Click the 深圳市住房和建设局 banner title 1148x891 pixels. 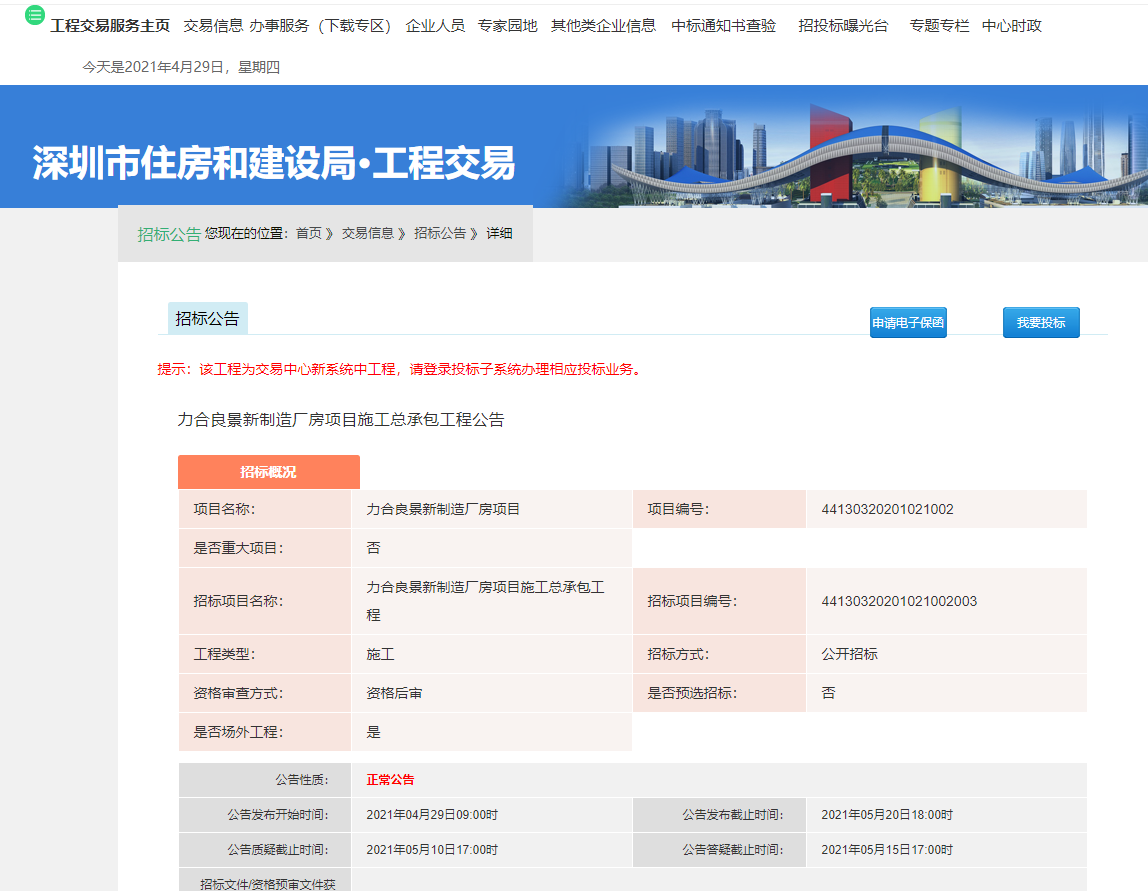pos(273,163)
